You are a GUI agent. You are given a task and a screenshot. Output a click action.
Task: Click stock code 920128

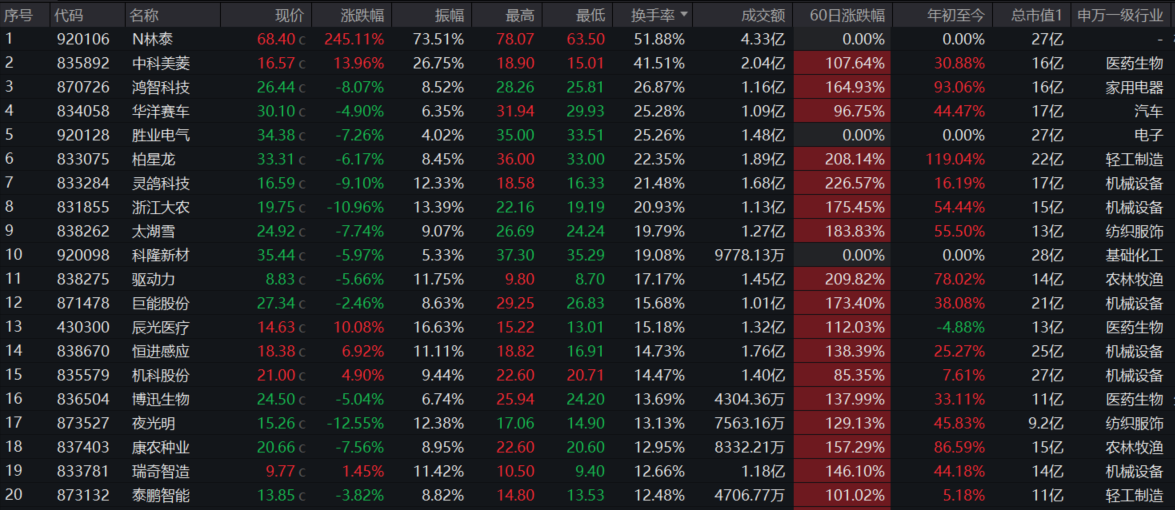click(83, 136)
